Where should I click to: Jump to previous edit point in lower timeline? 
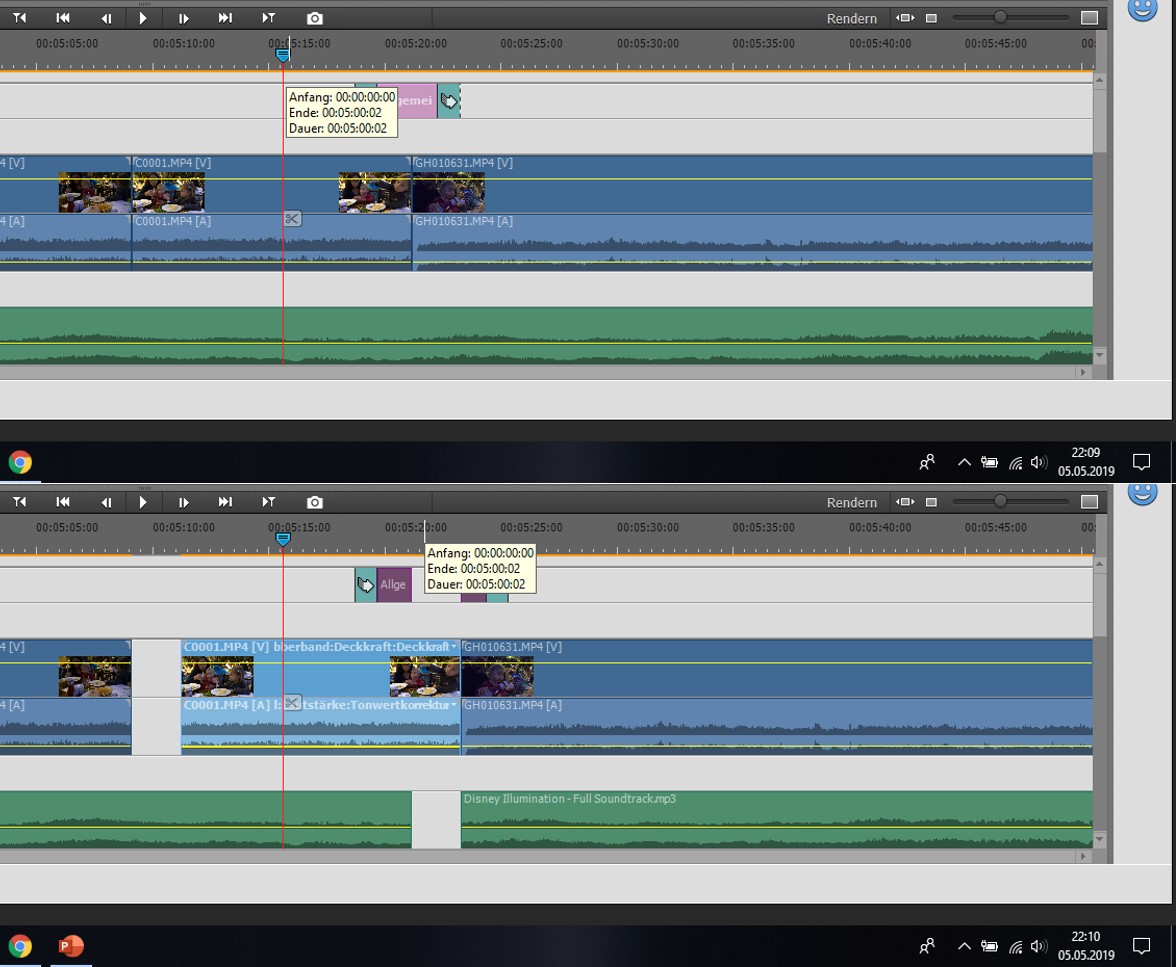tap(20, 502)
